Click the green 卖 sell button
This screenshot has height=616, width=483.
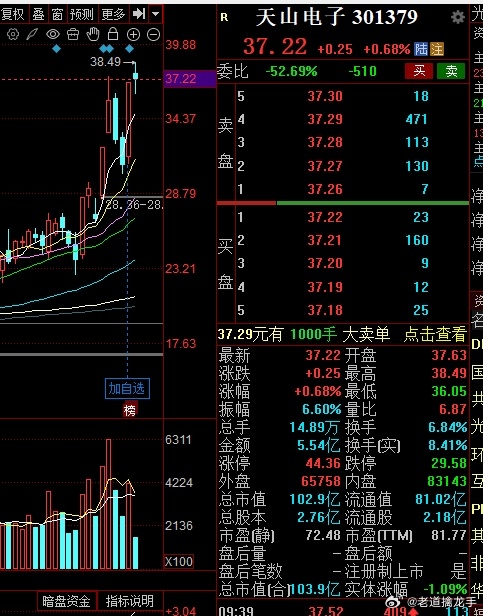452,71
